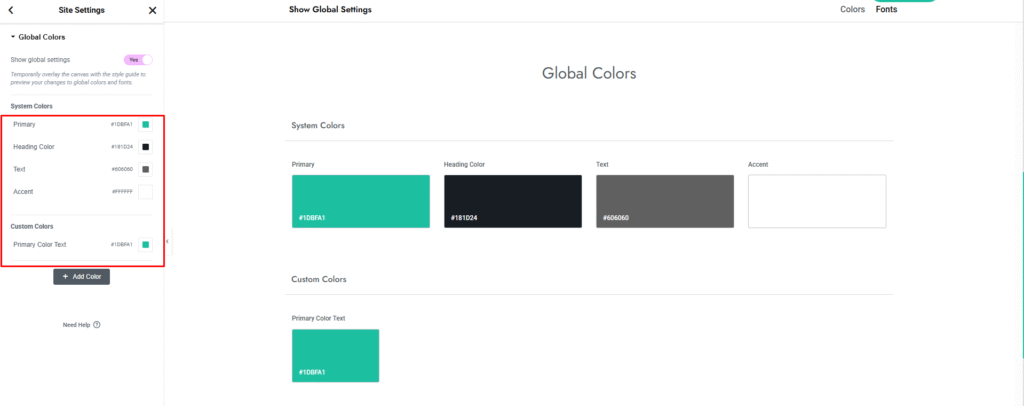
Task: Open the Need Help link
Action: point(76,325)
